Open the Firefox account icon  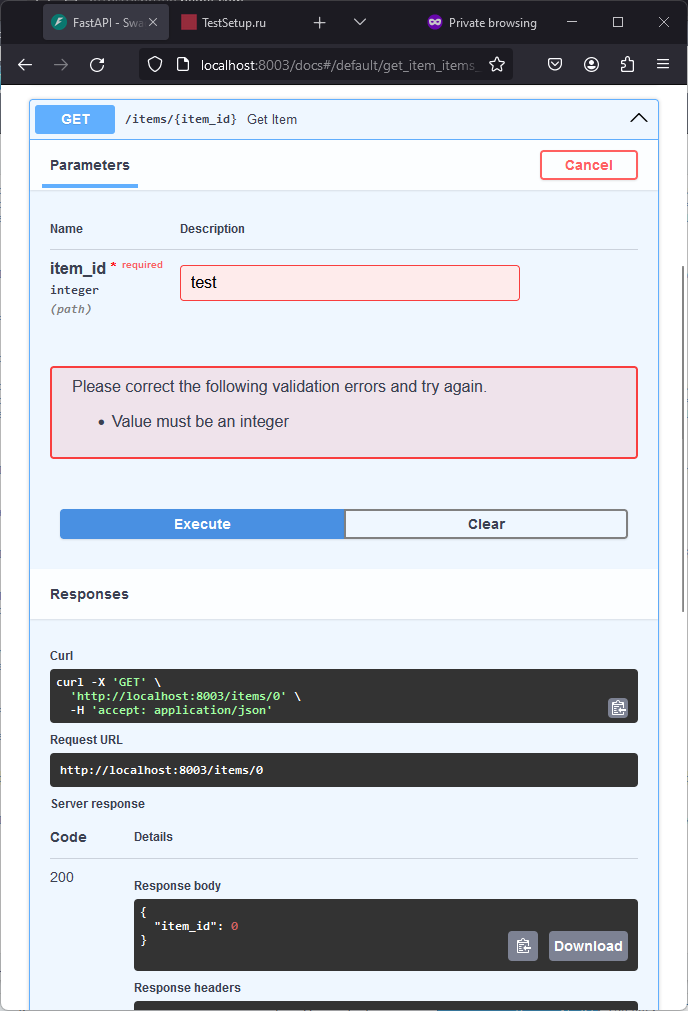click(591, 64)
